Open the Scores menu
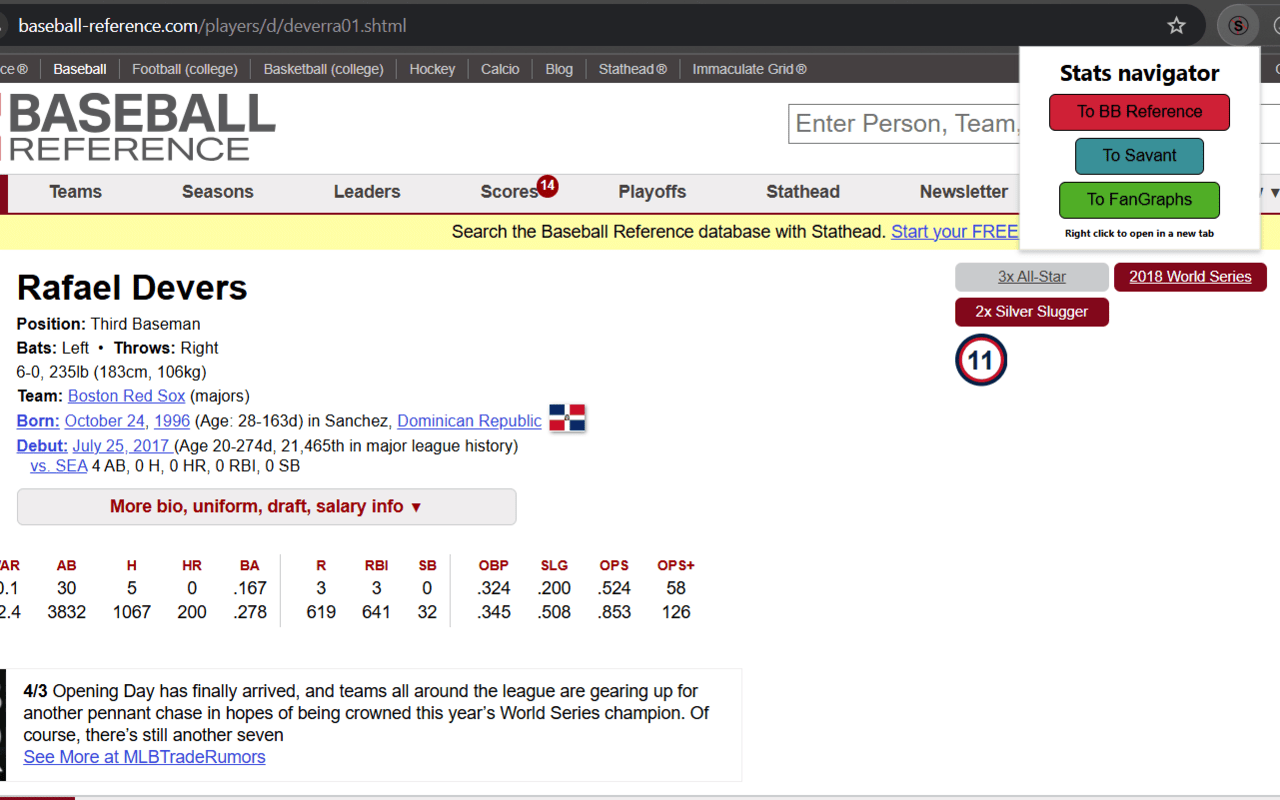The height and width of the screenshot is (800, 1280). click(x=509, y=192)
